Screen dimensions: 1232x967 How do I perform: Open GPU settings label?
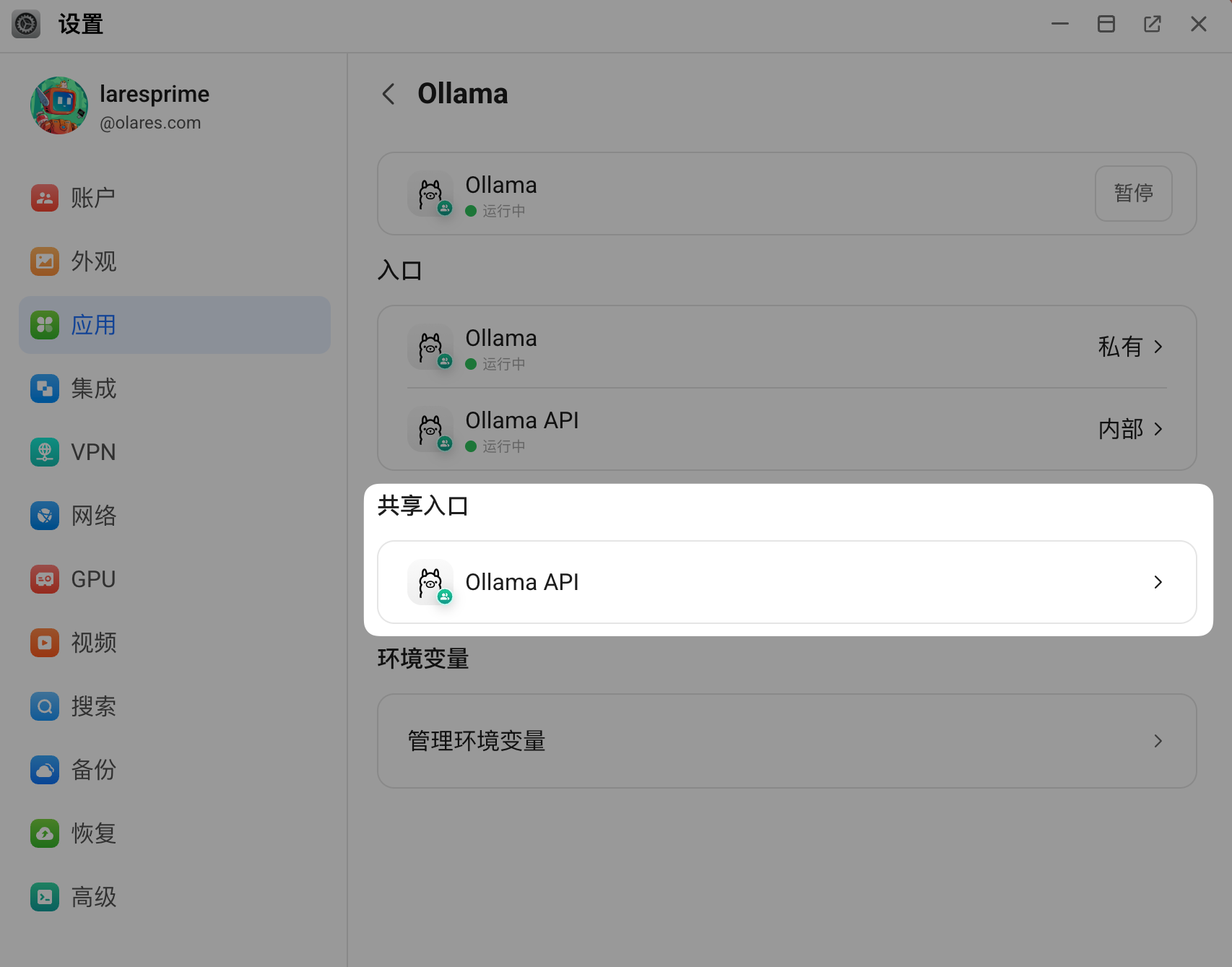pos(93,579)
